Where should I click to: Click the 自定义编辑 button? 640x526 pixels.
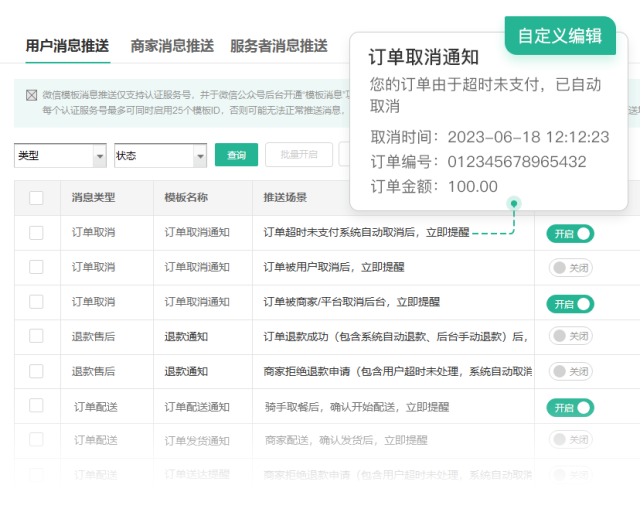click(560, 36)
